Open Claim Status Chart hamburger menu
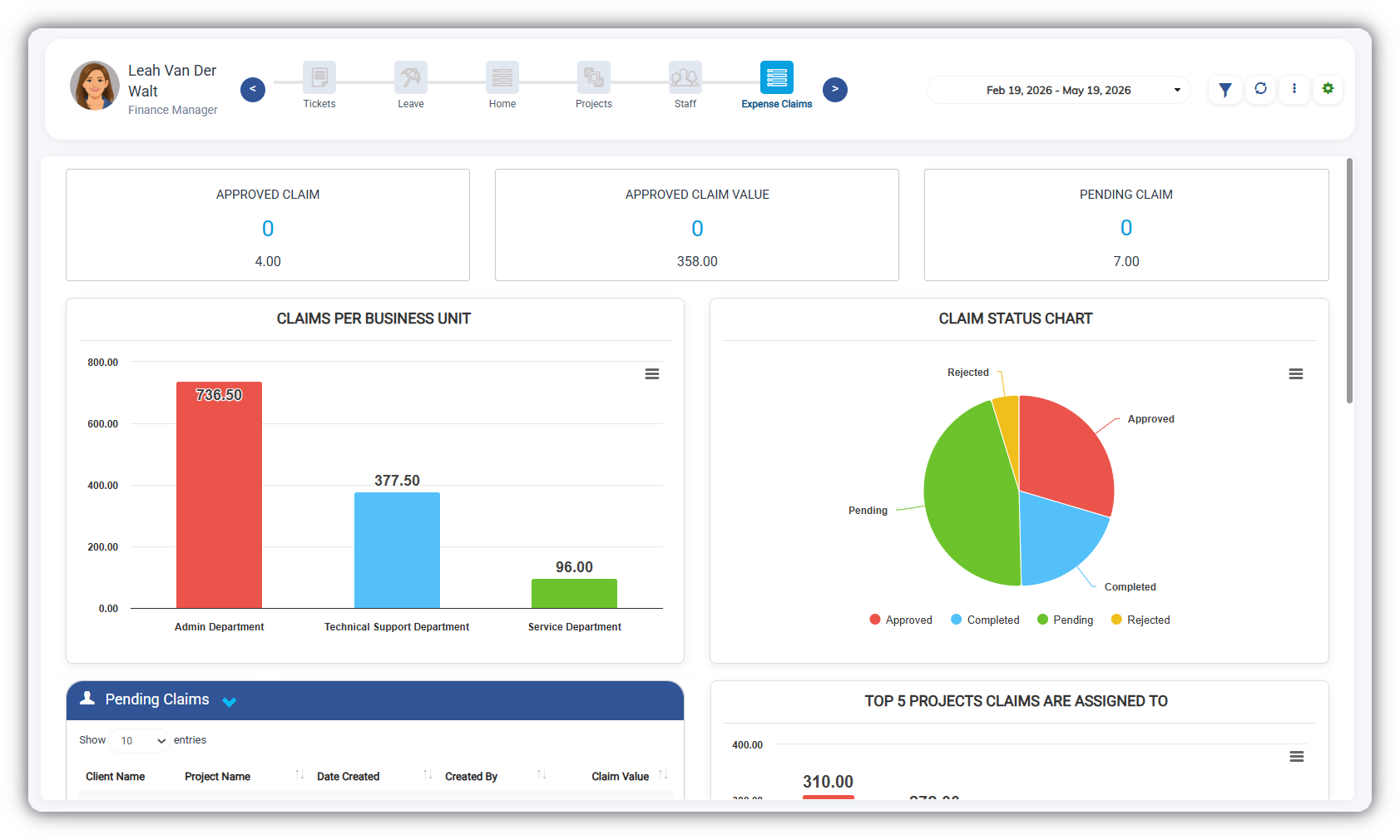This screenshot has height=840, width=1400. pos(1296,374)
